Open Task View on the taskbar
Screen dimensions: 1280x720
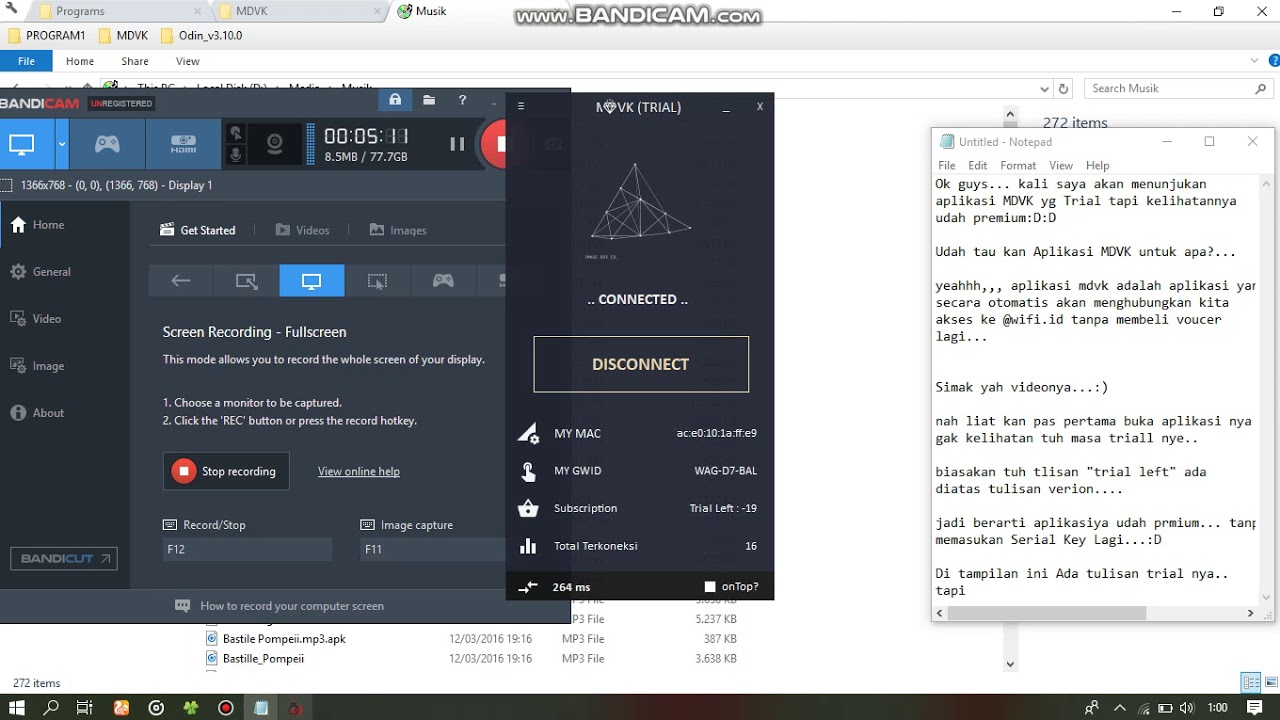[85, 707]
